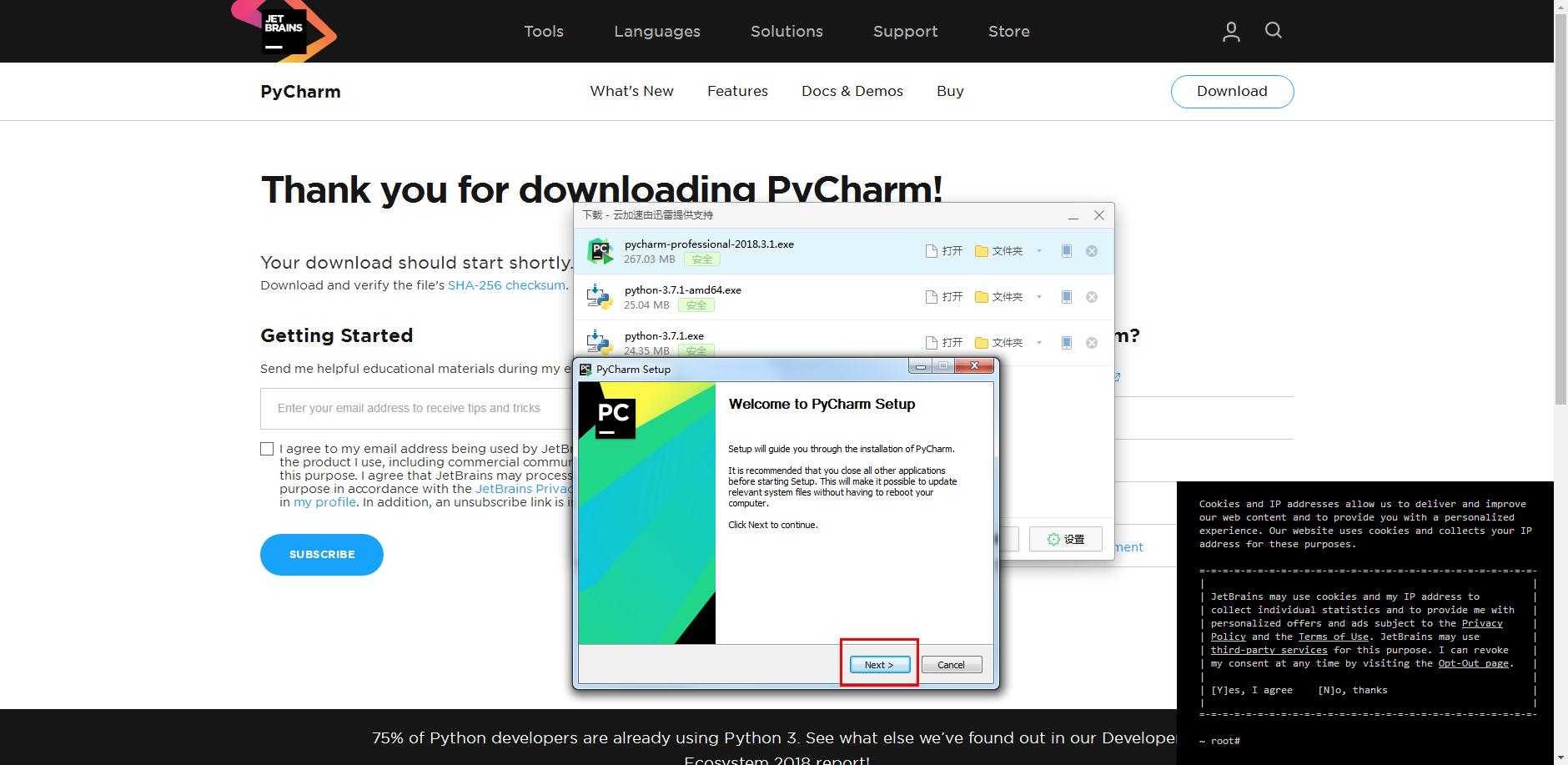Image resolution: width=1568 pixels, height=765 pixels.
Task: Expand dropdown arrow for python-3.7.1.exe row
Action: [1039, 343]
